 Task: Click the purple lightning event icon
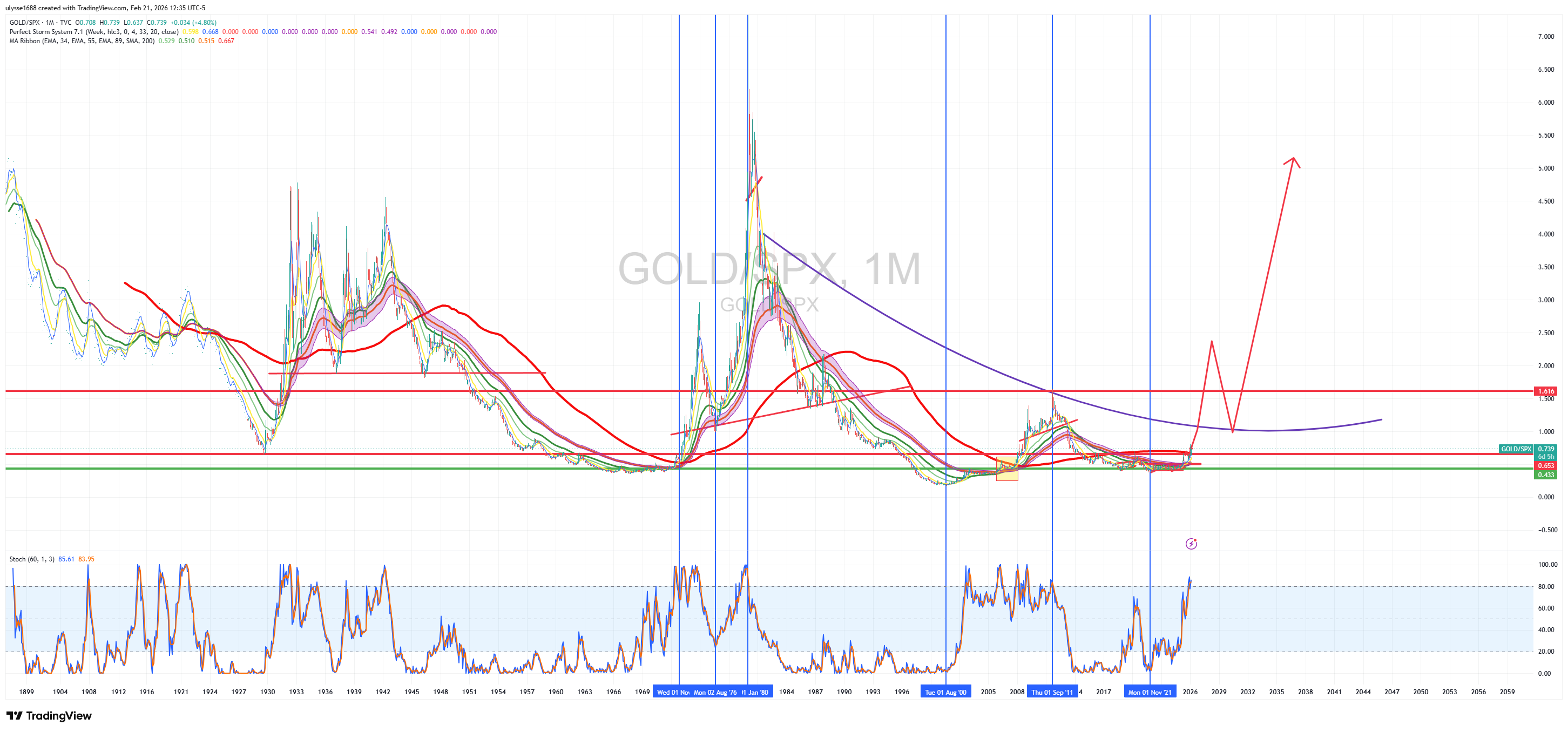(1191, 544)
